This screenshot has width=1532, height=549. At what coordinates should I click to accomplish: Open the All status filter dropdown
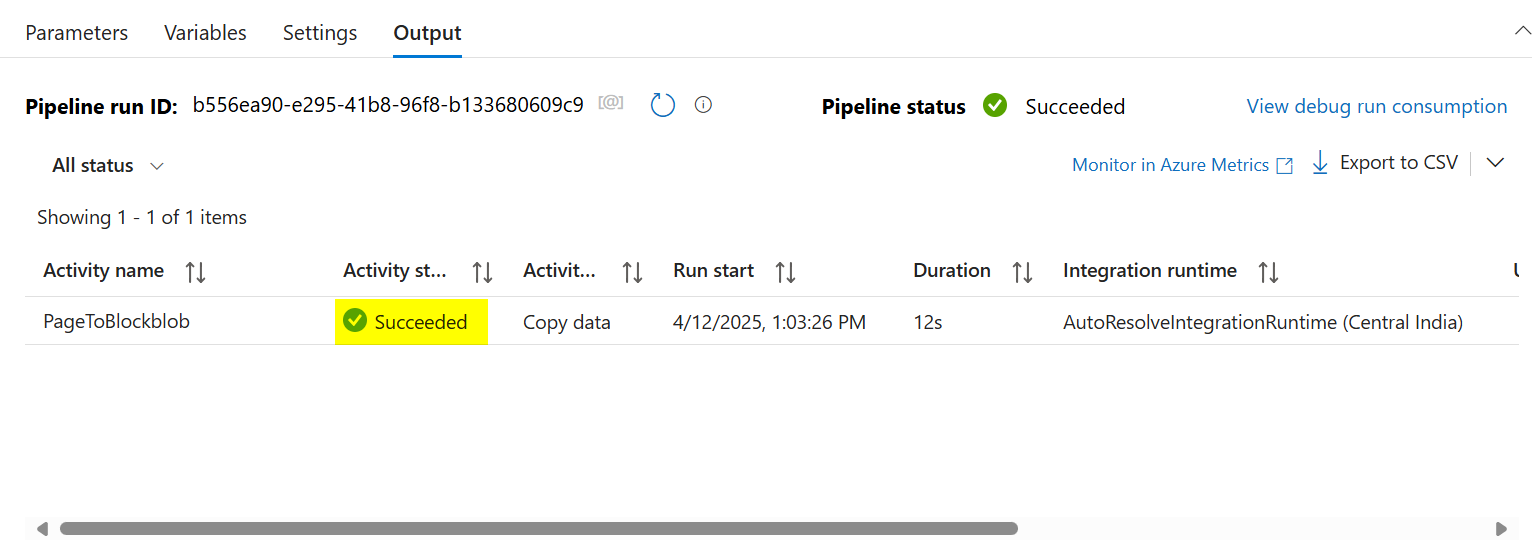108,166
